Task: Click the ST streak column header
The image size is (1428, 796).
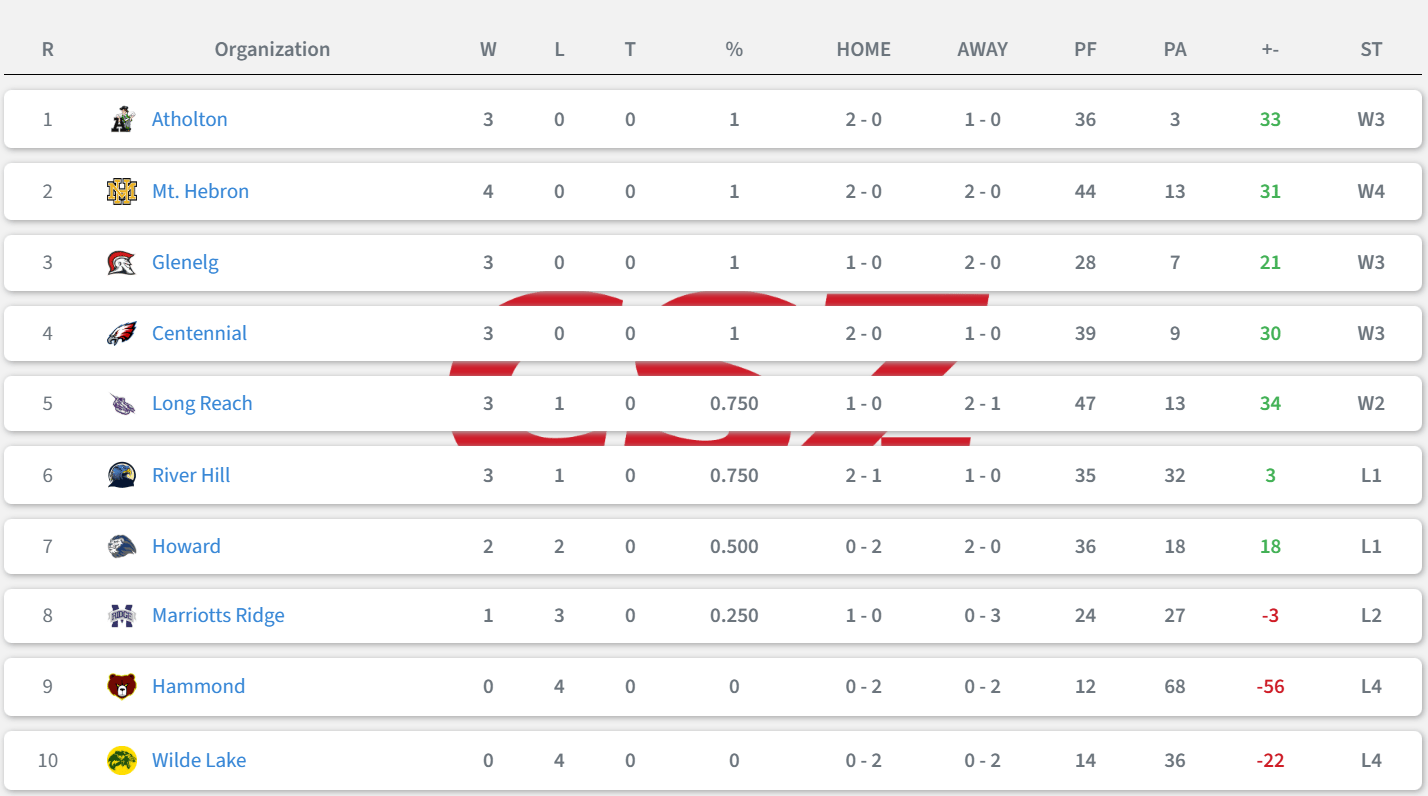Action: point(1371,49)
